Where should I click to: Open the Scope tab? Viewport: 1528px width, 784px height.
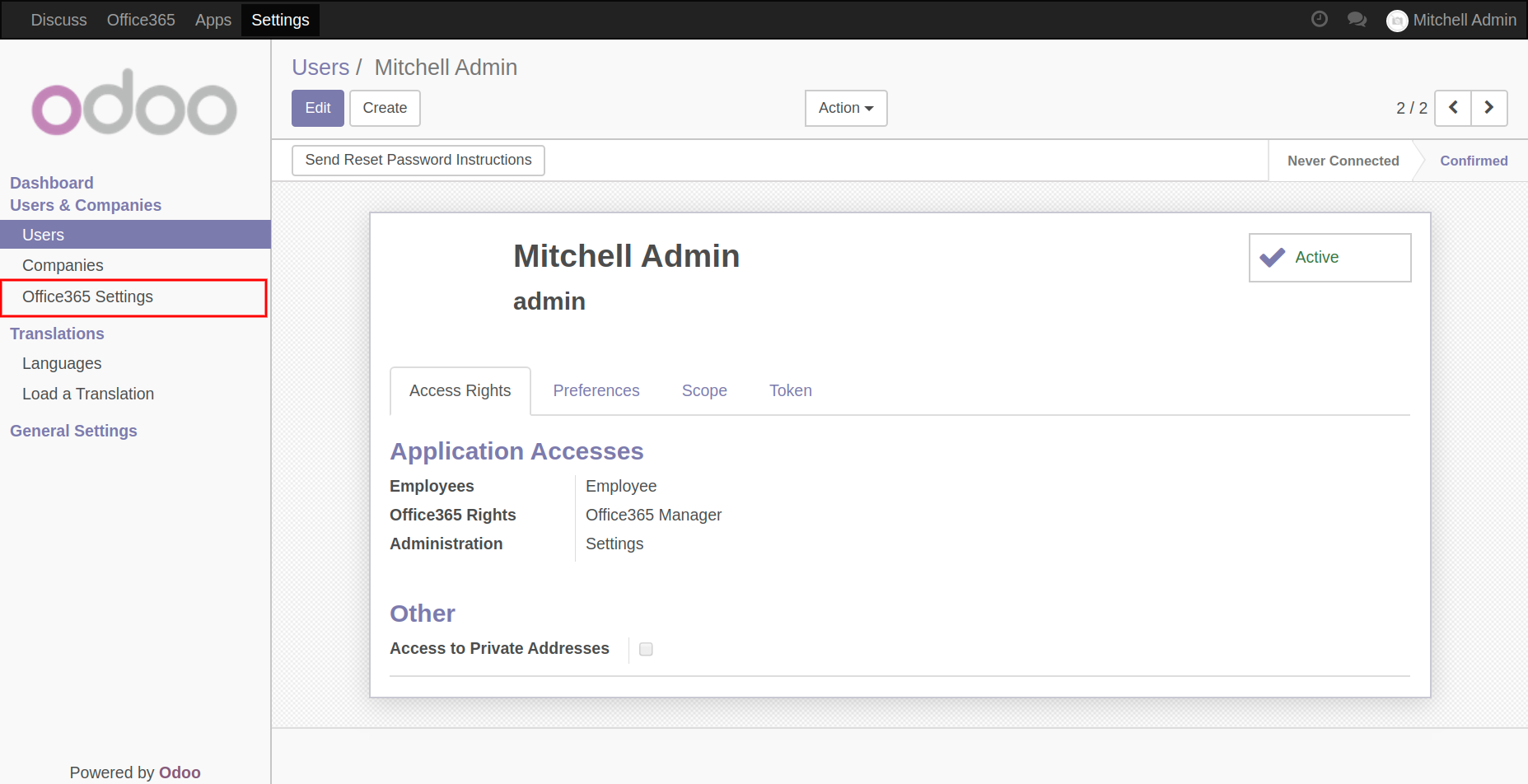click(x=704, y=390)
